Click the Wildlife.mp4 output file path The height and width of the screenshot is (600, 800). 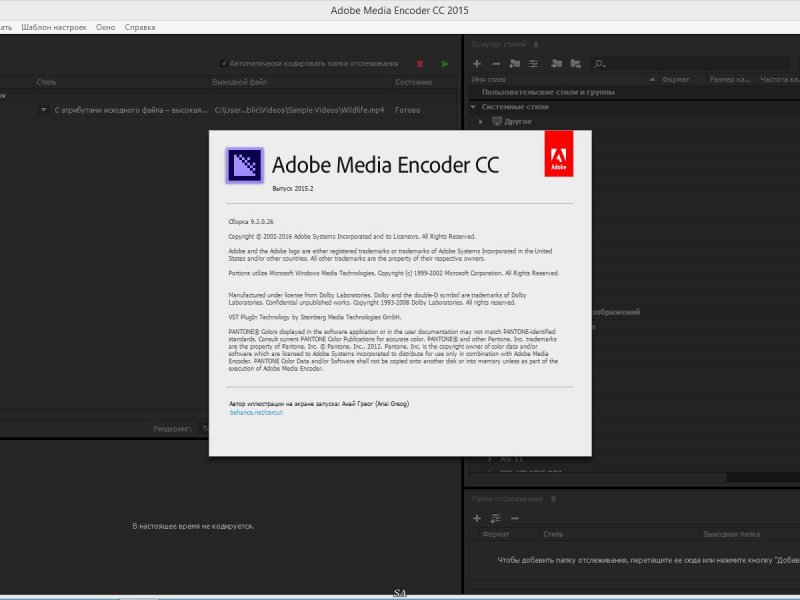(x=299, y=110)
